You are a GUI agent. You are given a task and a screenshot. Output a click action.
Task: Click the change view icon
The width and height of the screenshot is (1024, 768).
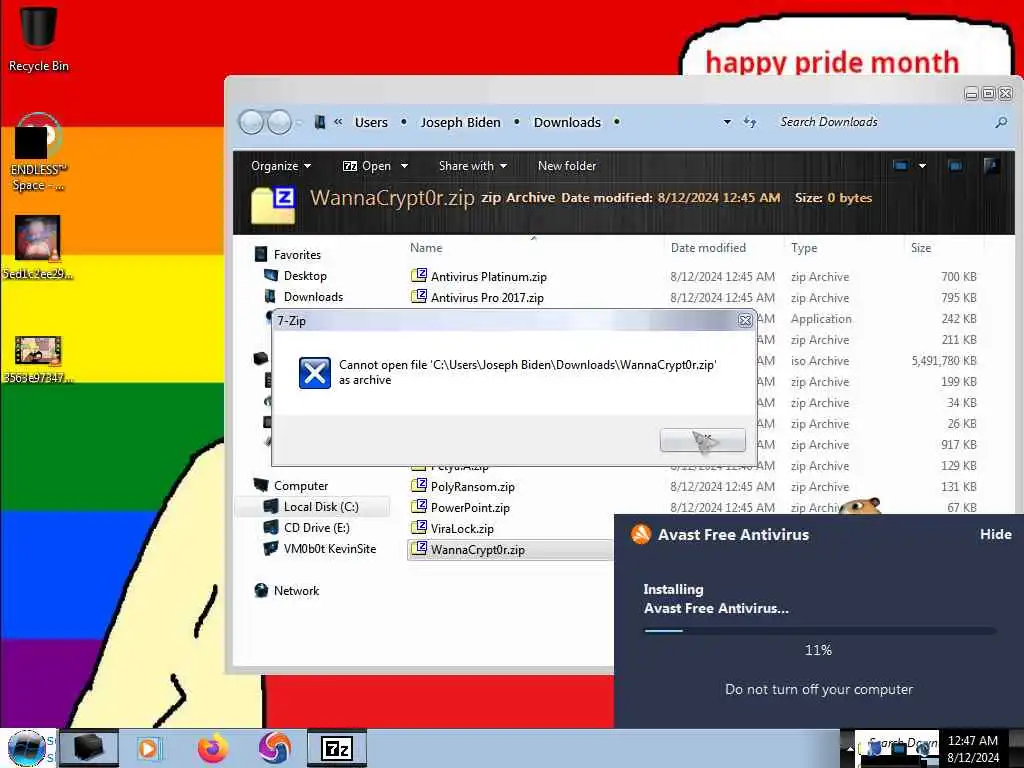(901, 166)
